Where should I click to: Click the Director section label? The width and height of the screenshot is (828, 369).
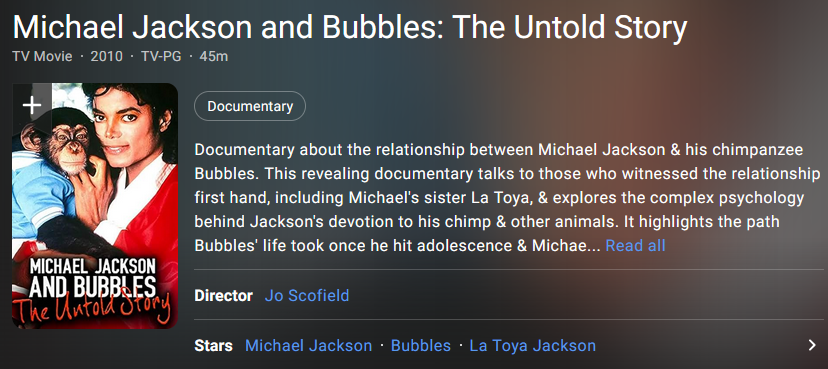(x=223, y=296)
